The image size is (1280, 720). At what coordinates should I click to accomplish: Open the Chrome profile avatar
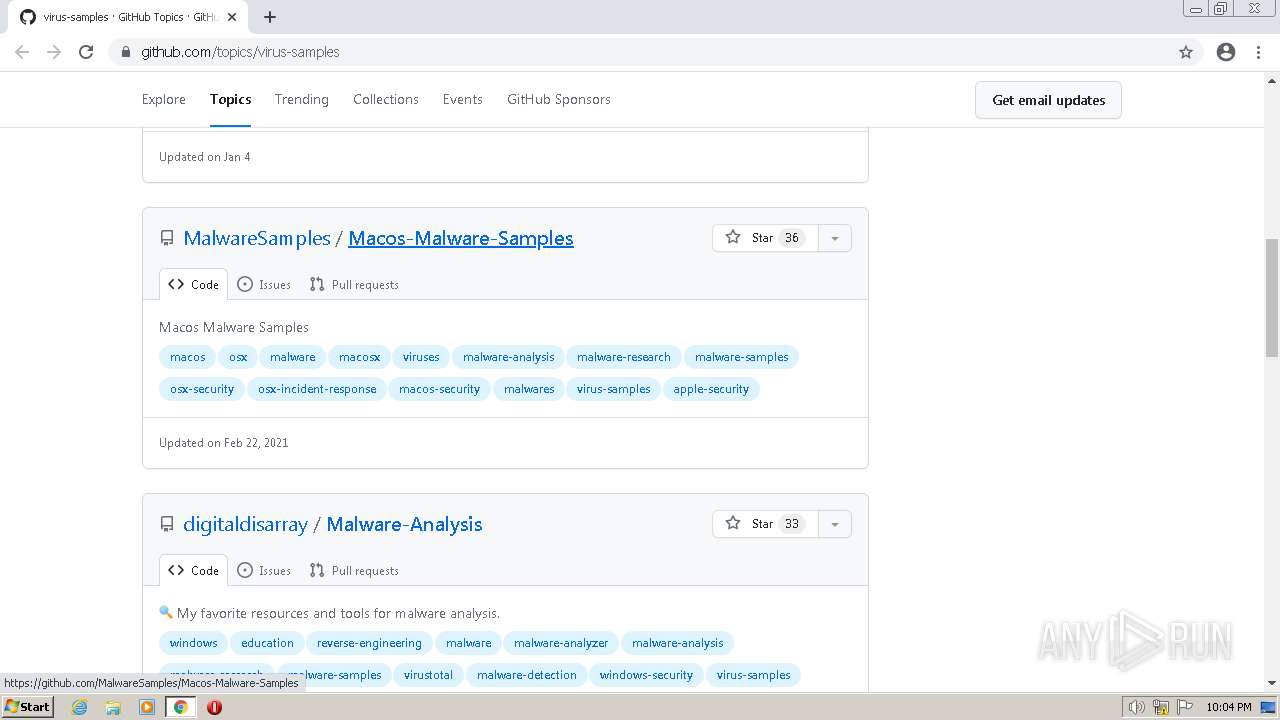(x=1226, y=52)
